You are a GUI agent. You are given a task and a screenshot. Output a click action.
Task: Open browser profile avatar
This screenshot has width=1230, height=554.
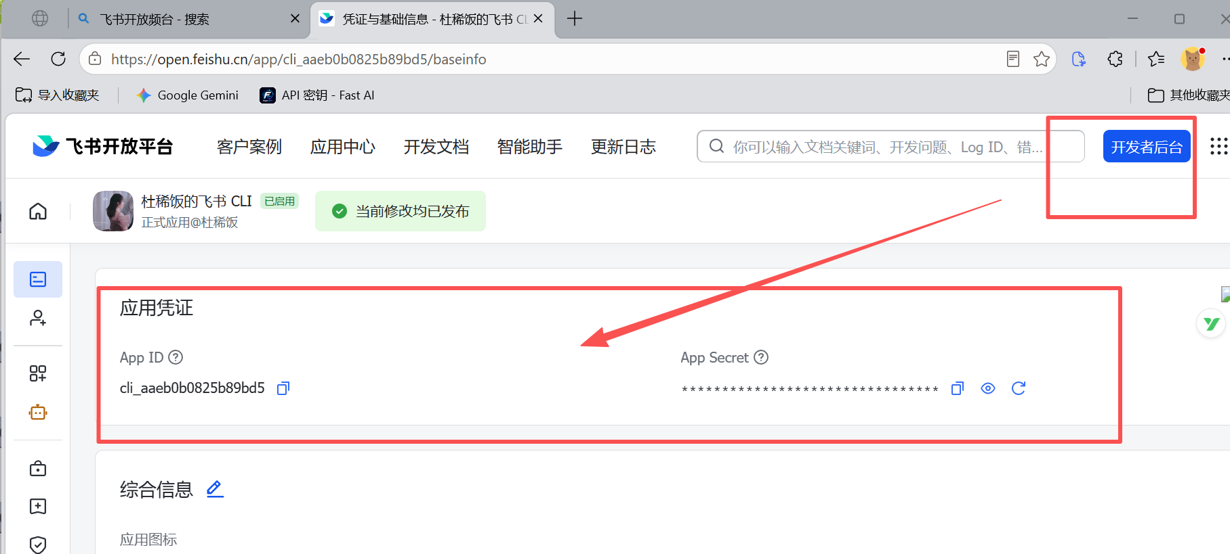tap(1192, 59)
